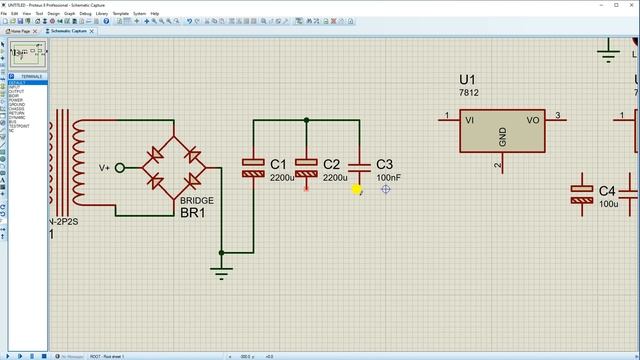640x360 pixels.
Task: Open the Help question mark icon
Action: tap(106, 21)
